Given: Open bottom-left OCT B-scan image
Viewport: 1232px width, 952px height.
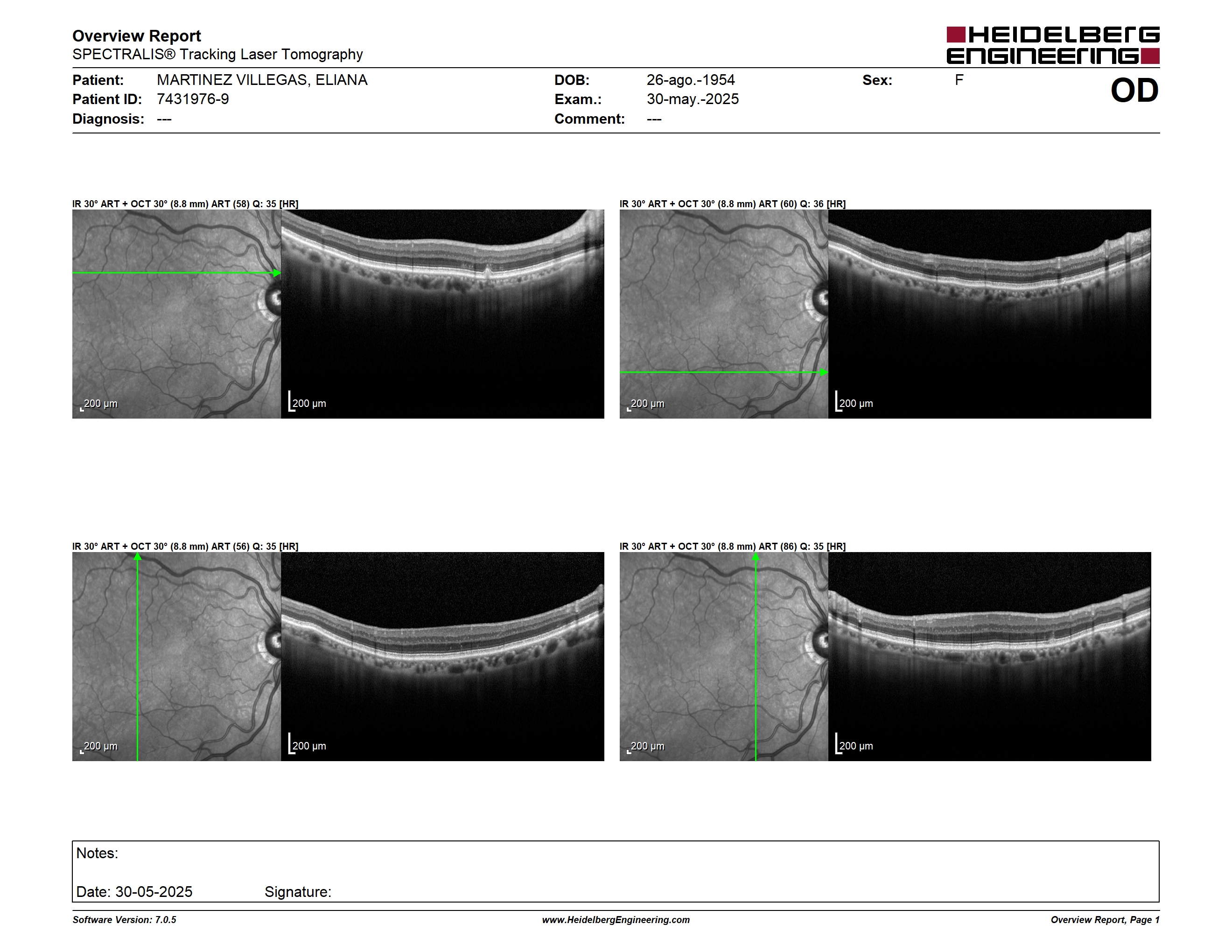Looking at the screenshot, I should tap(442, 657).
